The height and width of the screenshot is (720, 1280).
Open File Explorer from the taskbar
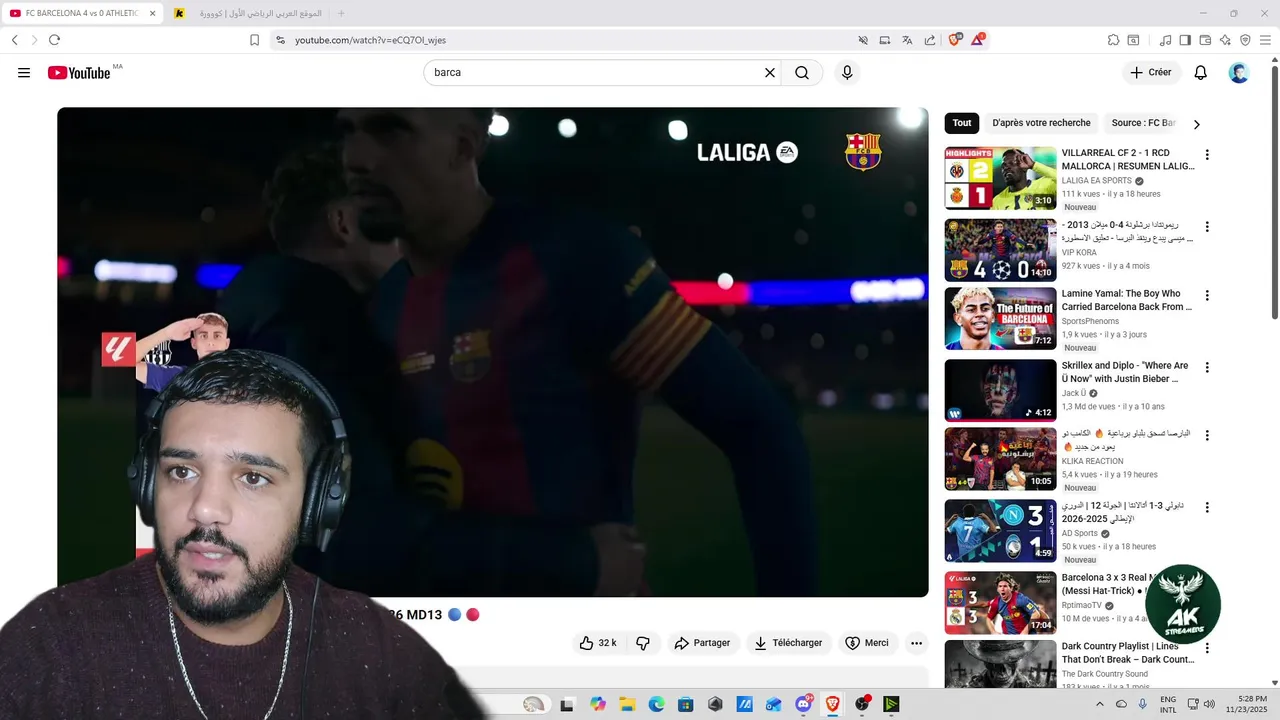tap(627, 704)
